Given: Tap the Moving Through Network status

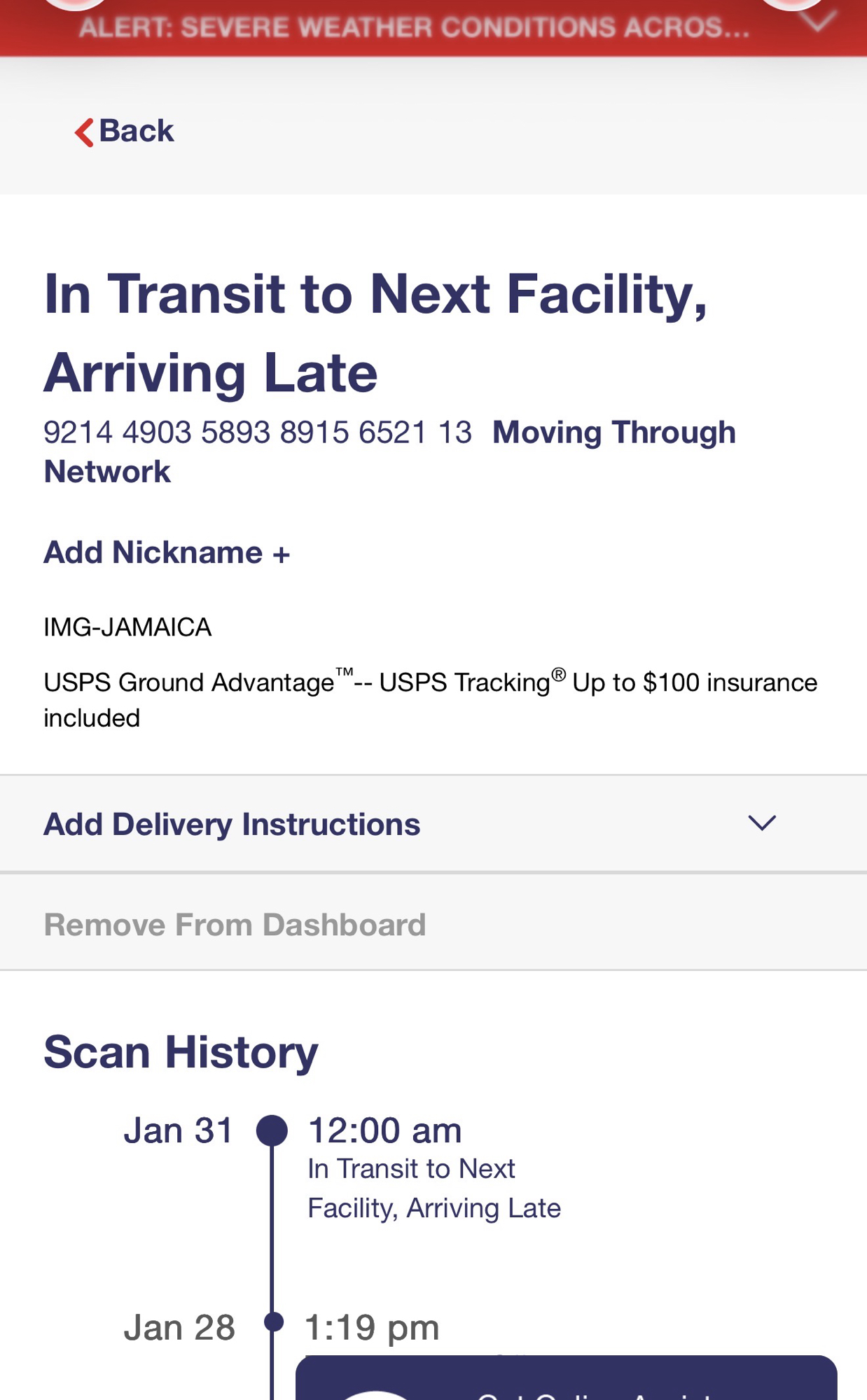Looking at the screenshot, I should pos(613,433).
